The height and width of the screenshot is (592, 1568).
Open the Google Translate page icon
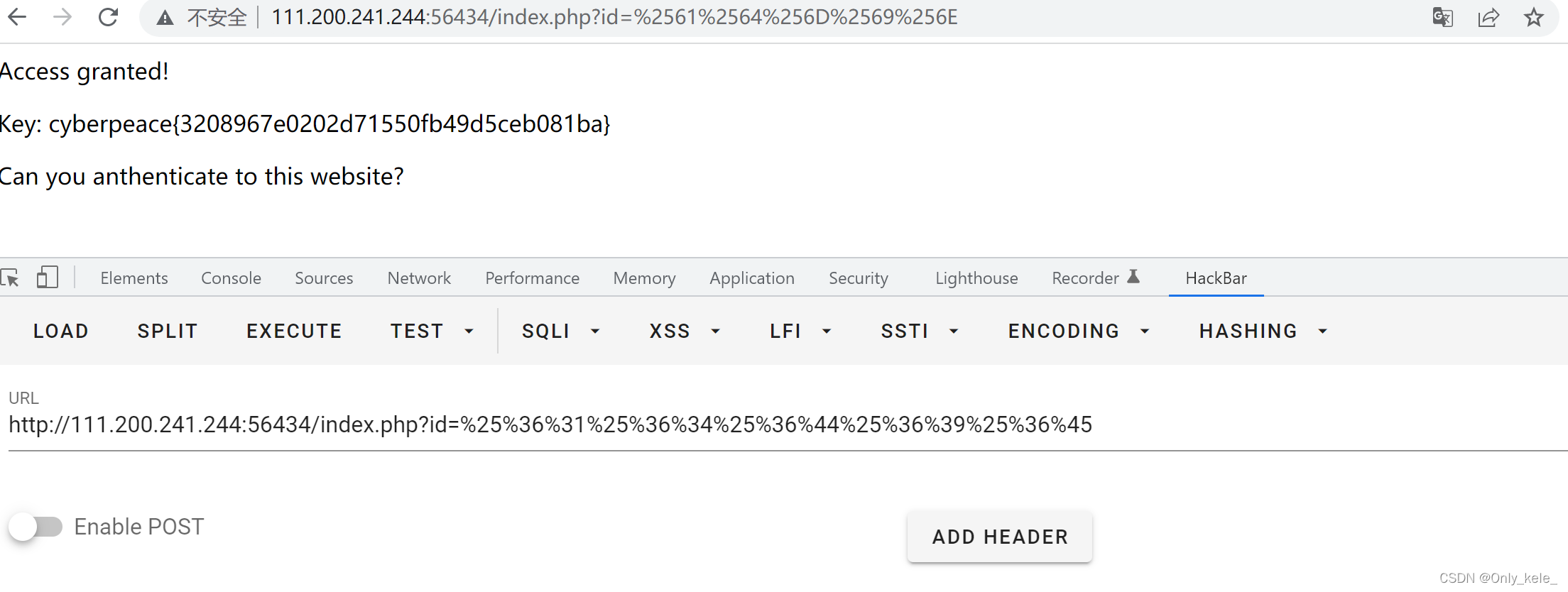tap(1442, 17)
